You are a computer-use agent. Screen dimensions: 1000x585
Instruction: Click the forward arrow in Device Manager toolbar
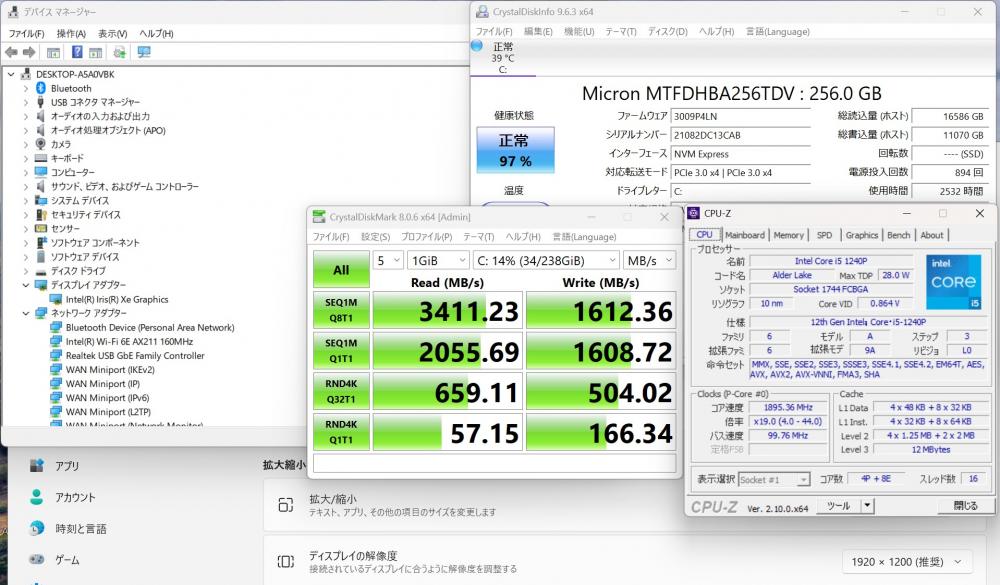[29, 52]
